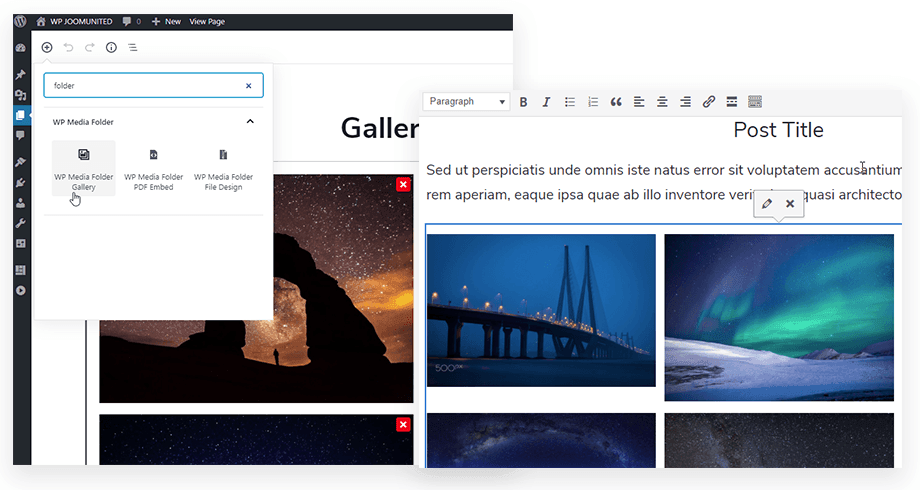Open the Paragraph format dropdown
920x490 pixels.
tap(466, 102)
